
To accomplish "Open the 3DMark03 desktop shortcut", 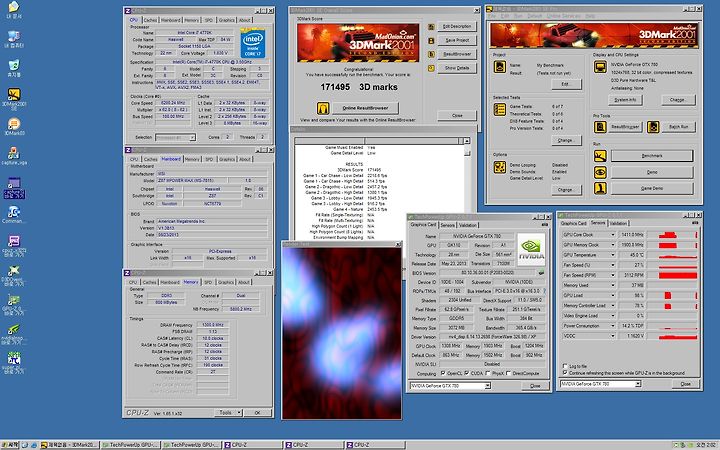I will (x=14, y=124).
